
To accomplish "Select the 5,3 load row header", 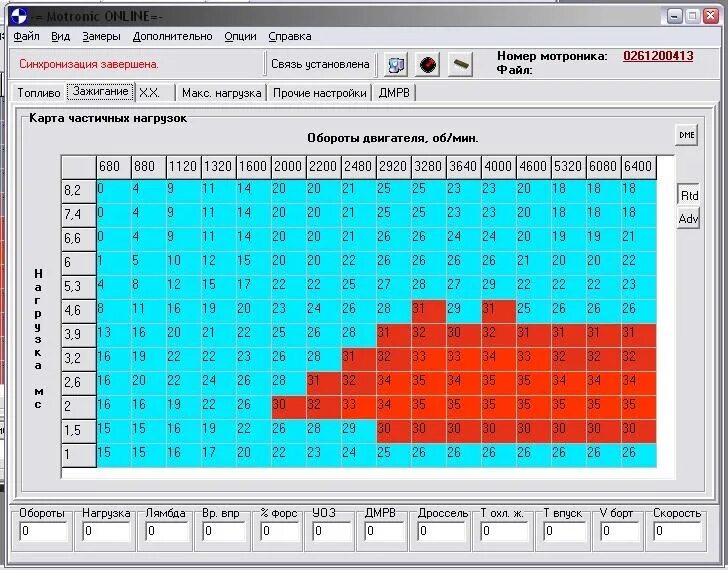I will tap(79, 286).
